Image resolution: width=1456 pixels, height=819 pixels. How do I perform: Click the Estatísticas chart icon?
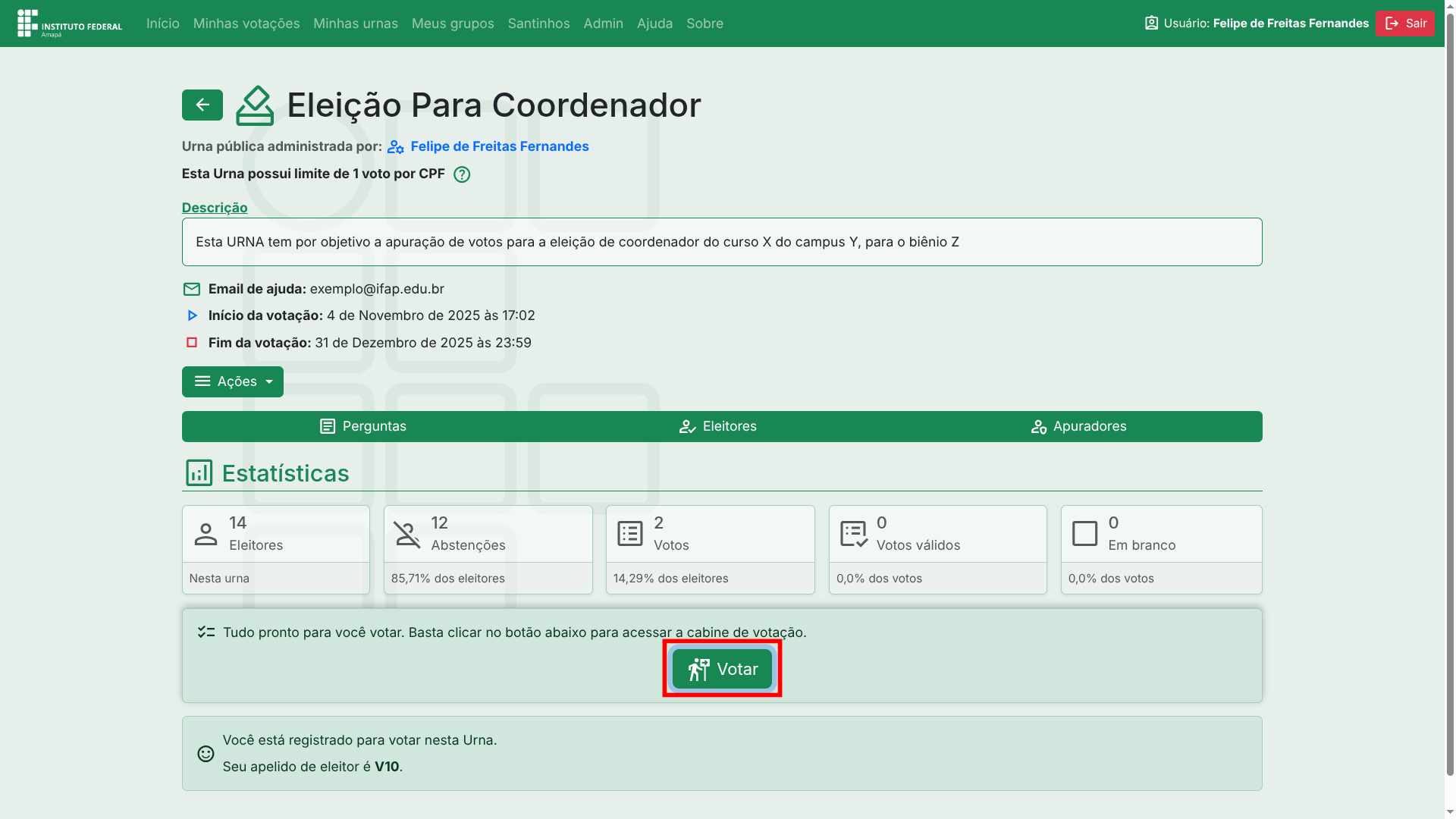pyautogui.click(x=199, y=473)
